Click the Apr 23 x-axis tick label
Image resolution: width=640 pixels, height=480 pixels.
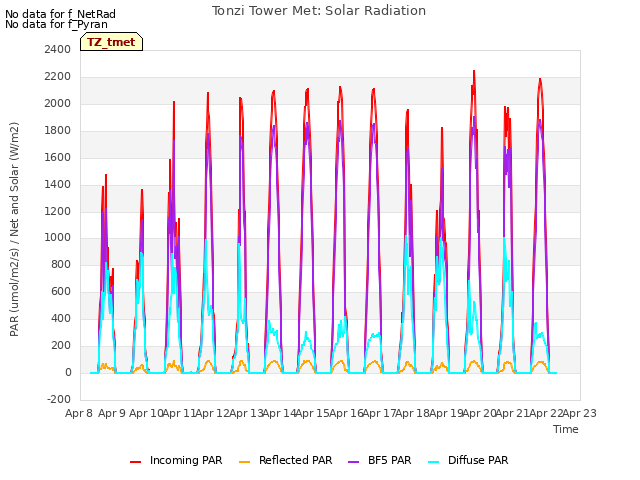coord(579,413)
